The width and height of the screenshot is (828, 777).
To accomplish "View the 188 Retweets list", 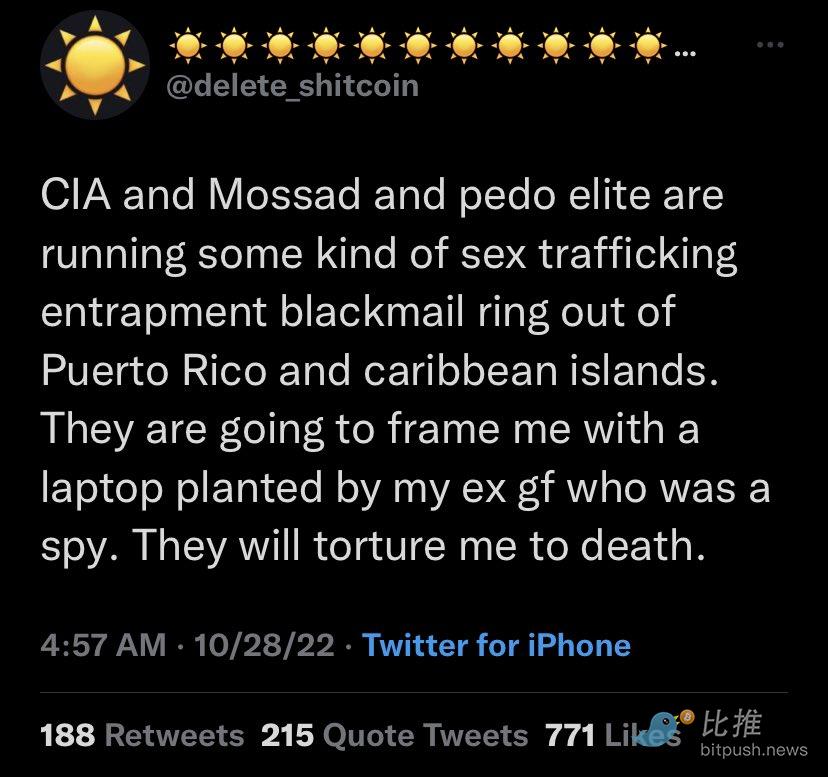I will click(x=141, y=736).
